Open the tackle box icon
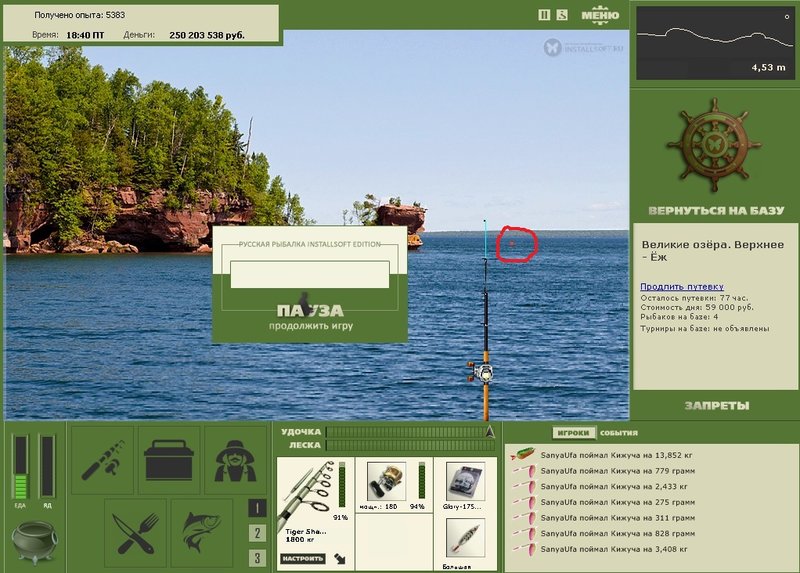 click(168, 460)
